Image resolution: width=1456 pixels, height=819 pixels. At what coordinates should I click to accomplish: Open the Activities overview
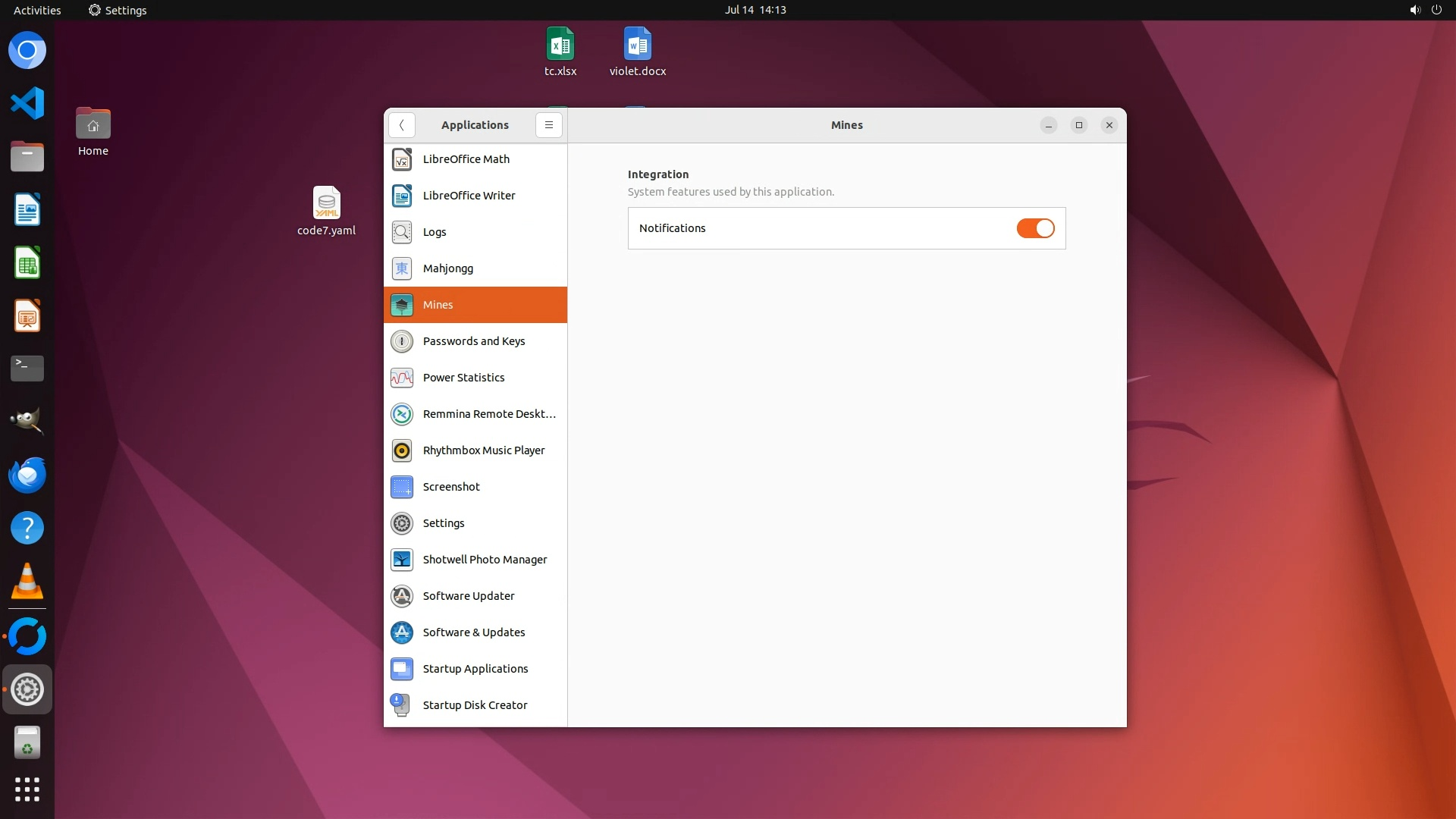(x=37, y=10)
